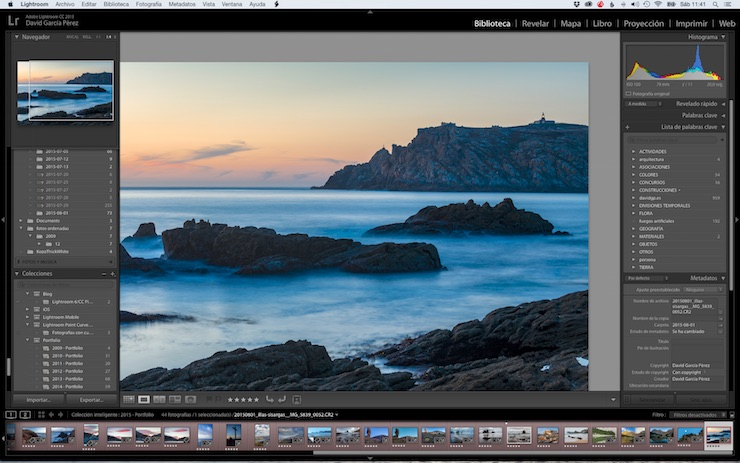The height and width of the screenshot is (463, 740).
Task: Switch to the Revelar module
Action: tap(535, 23)
